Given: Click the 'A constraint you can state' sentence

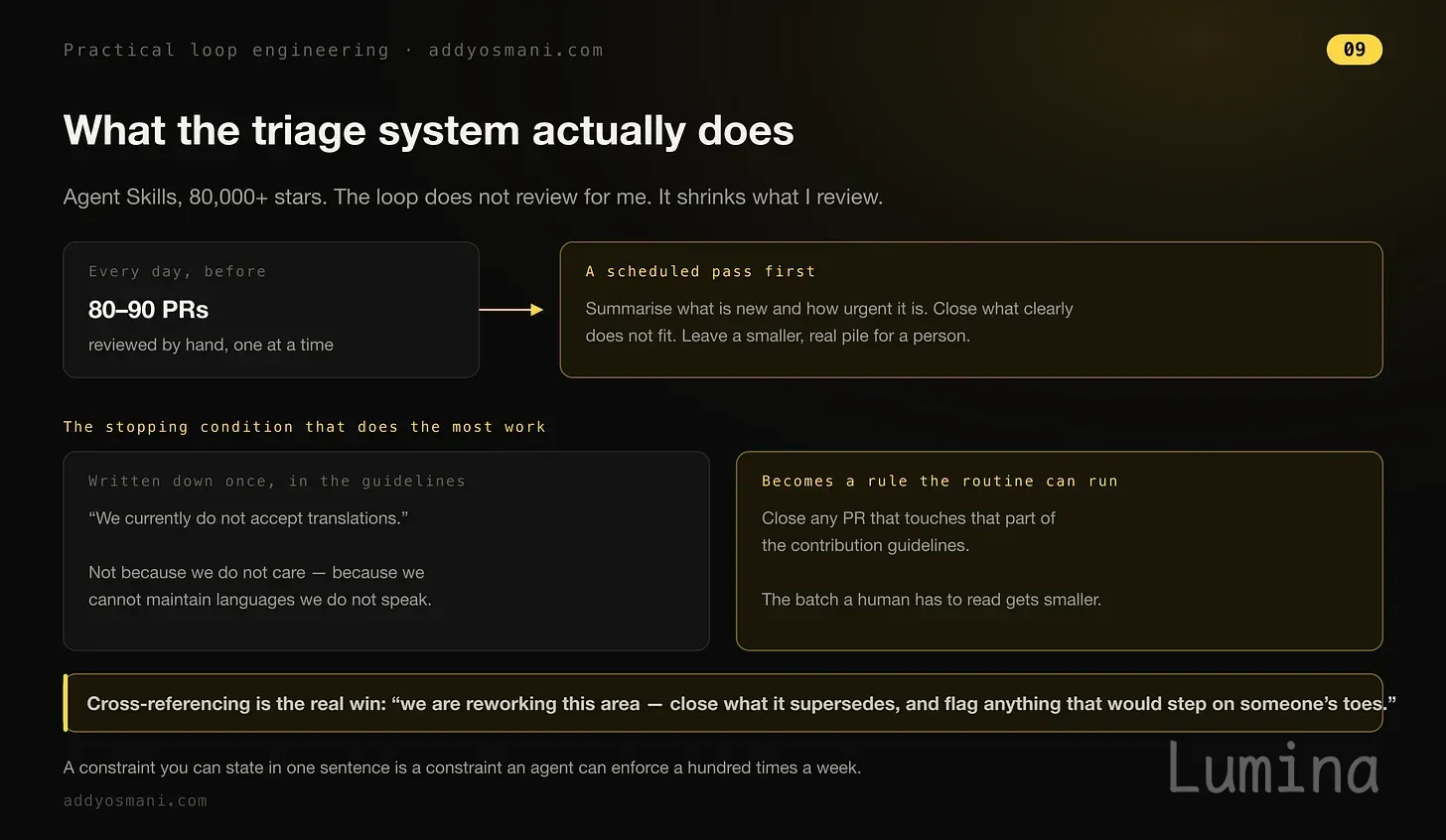Looking at the screenshot, I should [x=462, y=768].
